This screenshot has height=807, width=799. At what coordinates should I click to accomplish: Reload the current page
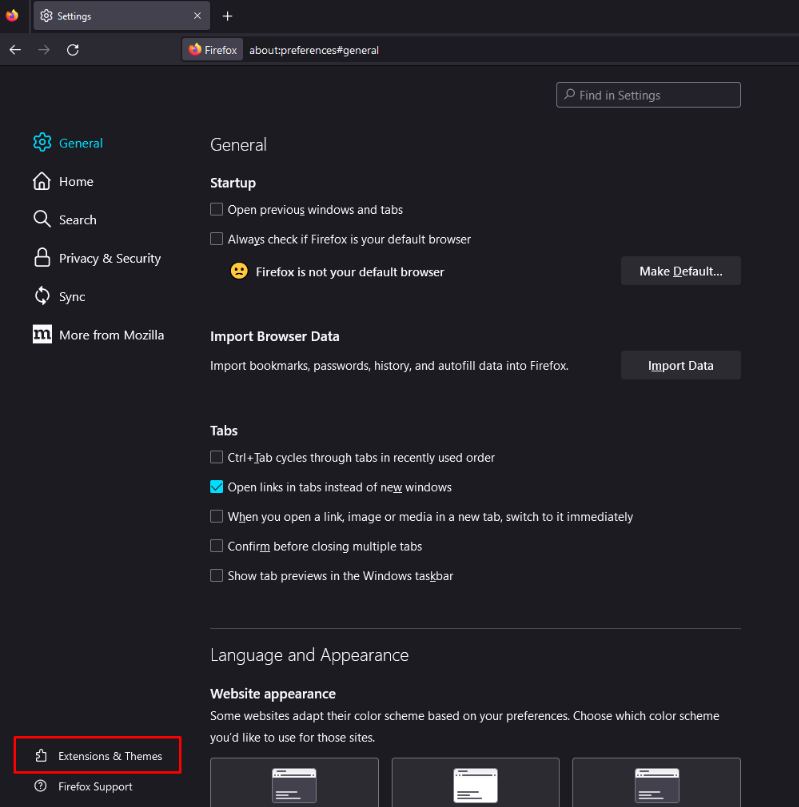[x=73, y=50]
